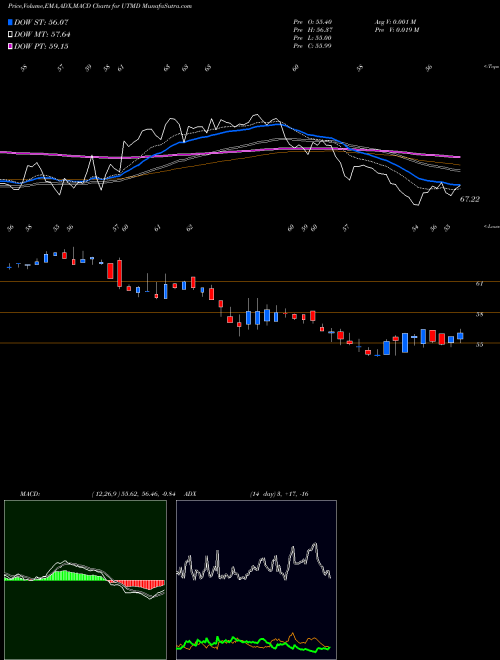
Task: Click the MACD: heading label
Action: pos(29,494)
